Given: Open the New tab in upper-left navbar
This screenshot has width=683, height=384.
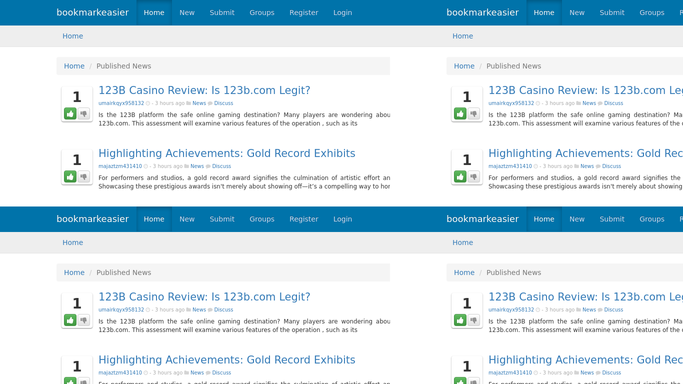Looking at the screenshot, I should click(x=187, y=13).
